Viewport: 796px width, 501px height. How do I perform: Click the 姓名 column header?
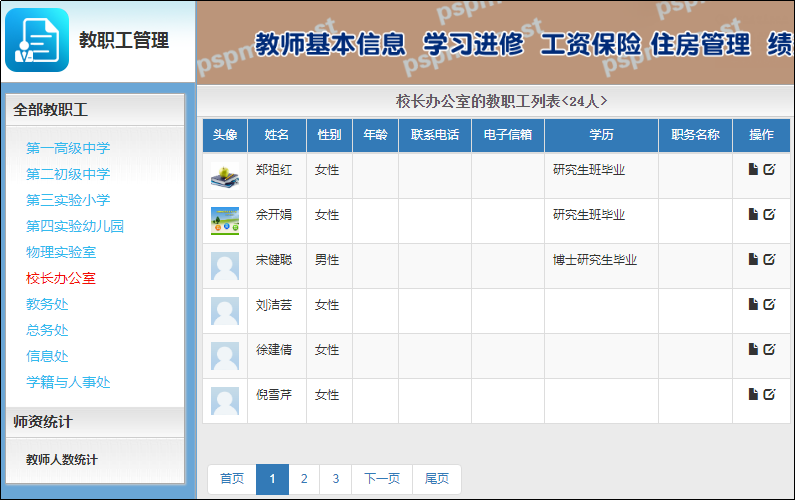tap(277, 135)
